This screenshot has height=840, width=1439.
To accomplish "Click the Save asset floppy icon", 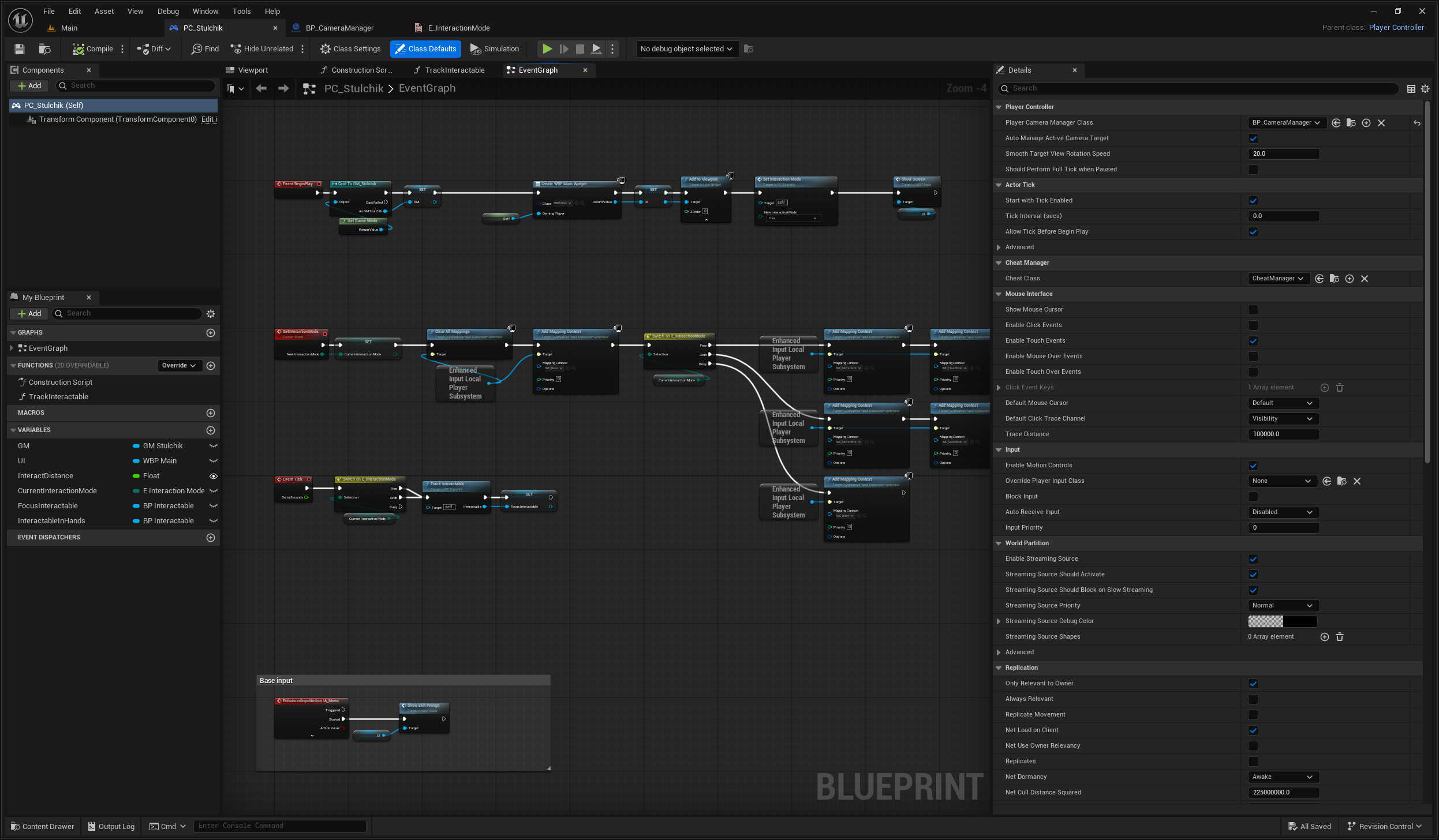I will pos(20,49).
